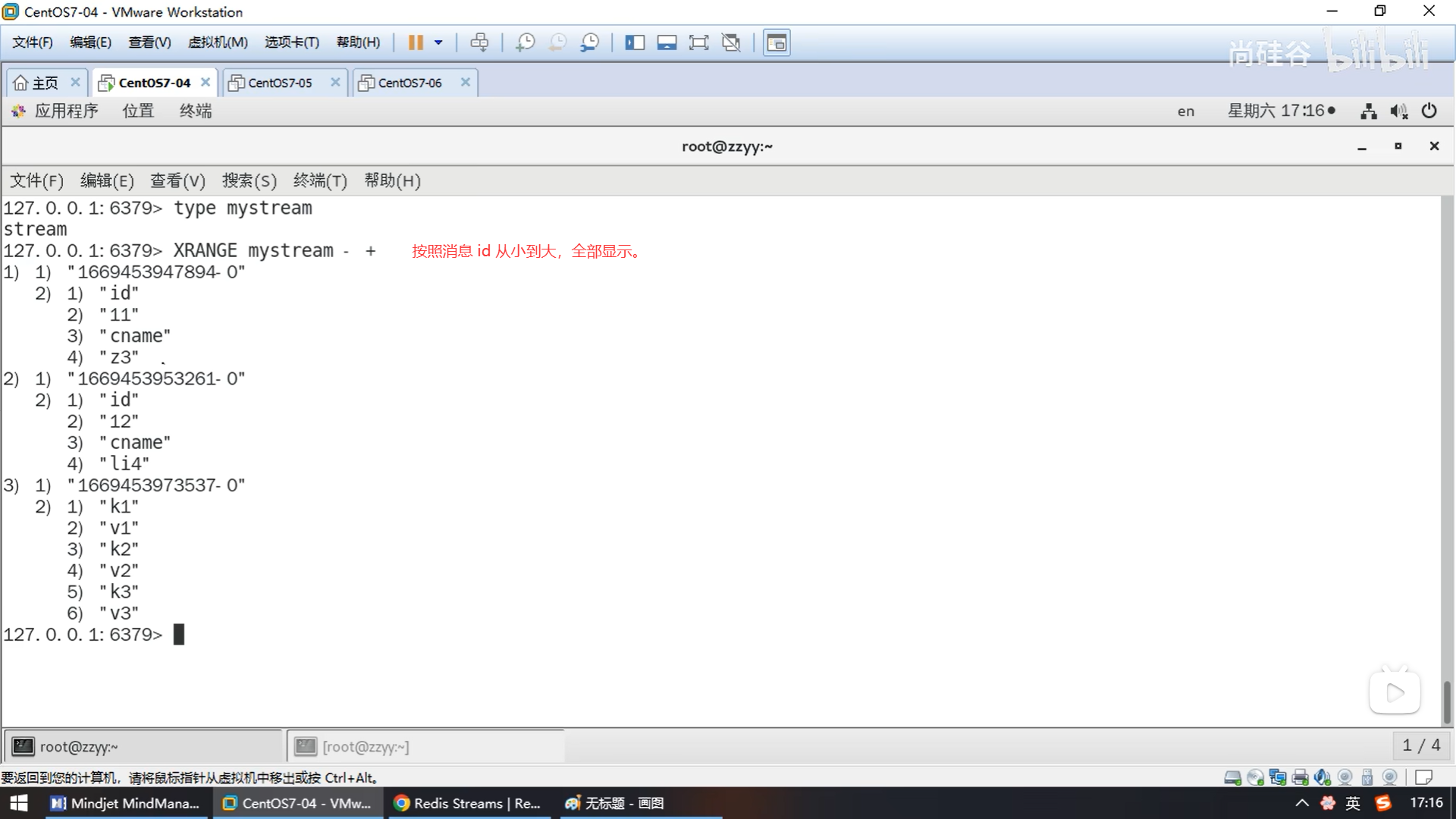Pause the virtual machine with the toolbar button

pos(416,42)
